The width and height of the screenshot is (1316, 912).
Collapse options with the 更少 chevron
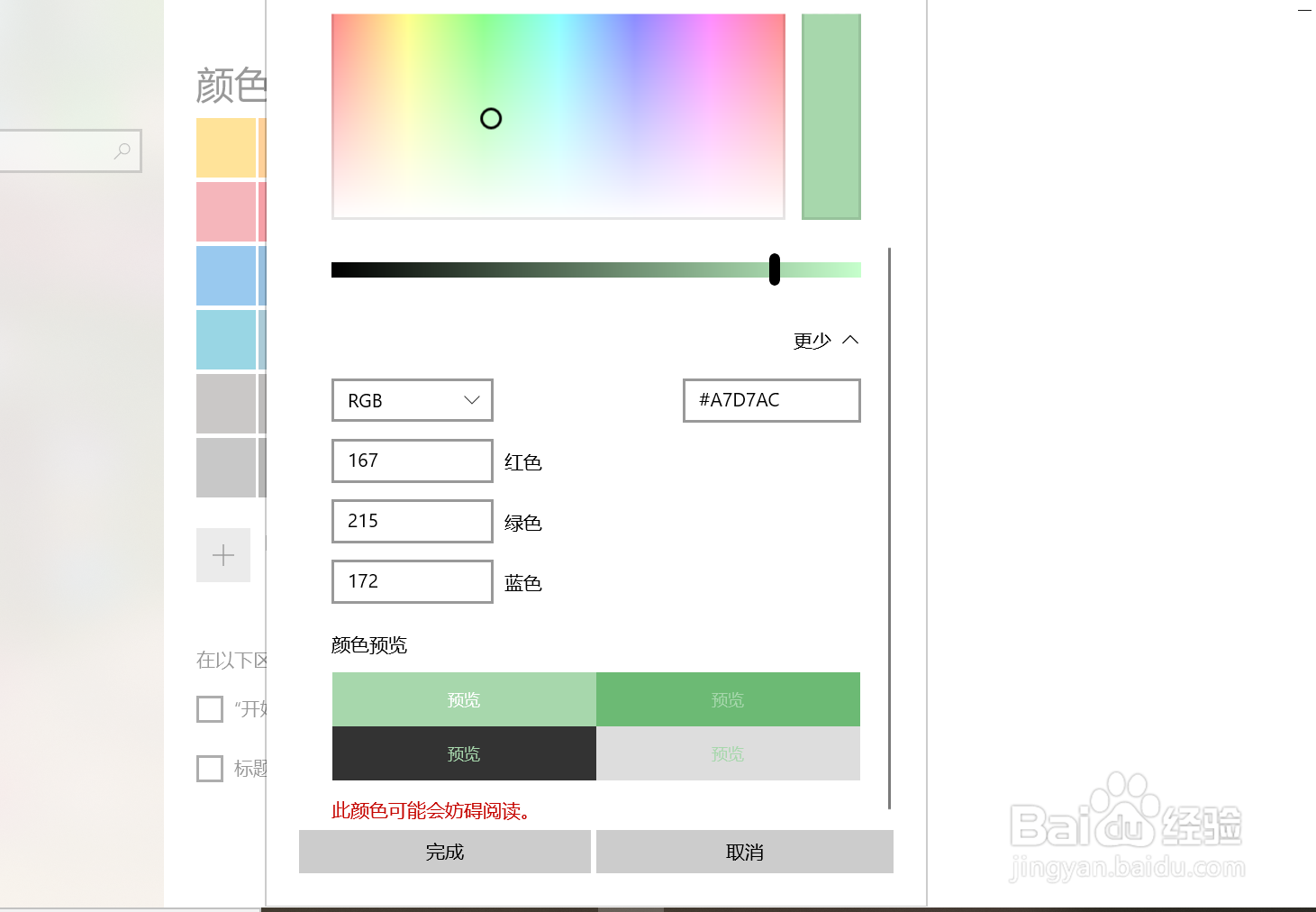tap(849, 340)
